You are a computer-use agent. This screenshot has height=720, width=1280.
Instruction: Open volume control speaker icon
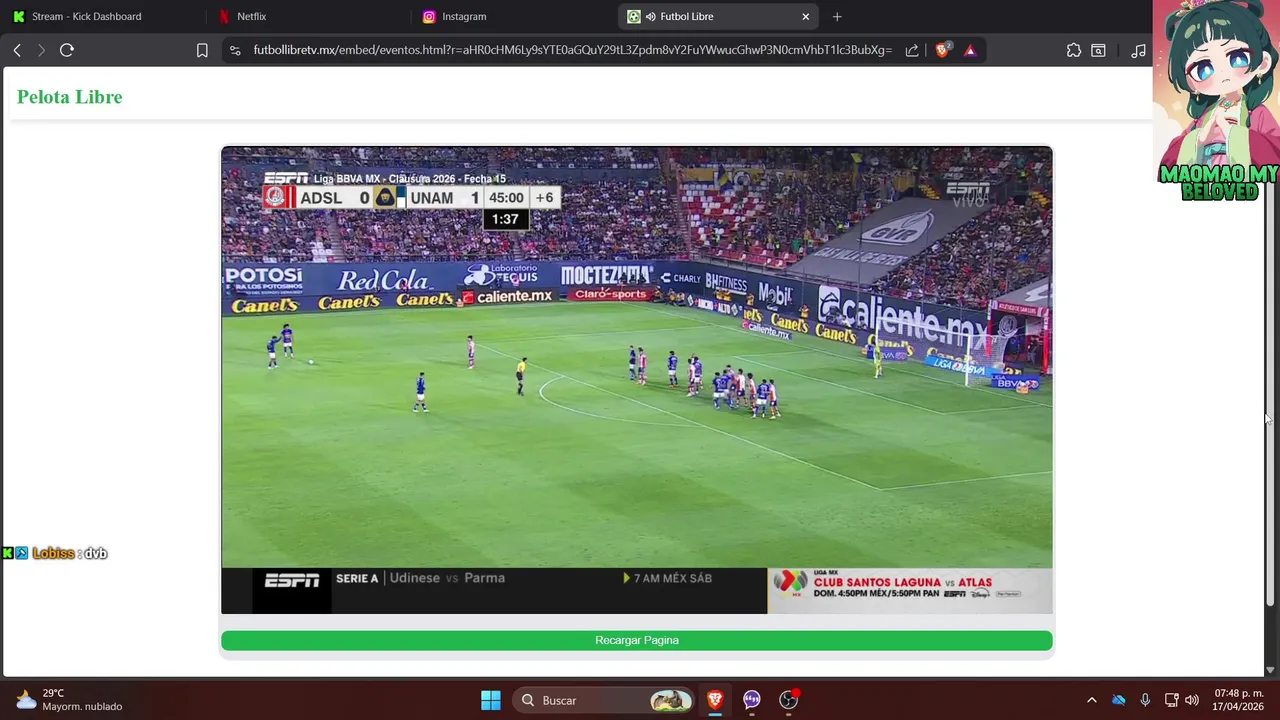pos(1192,700)
